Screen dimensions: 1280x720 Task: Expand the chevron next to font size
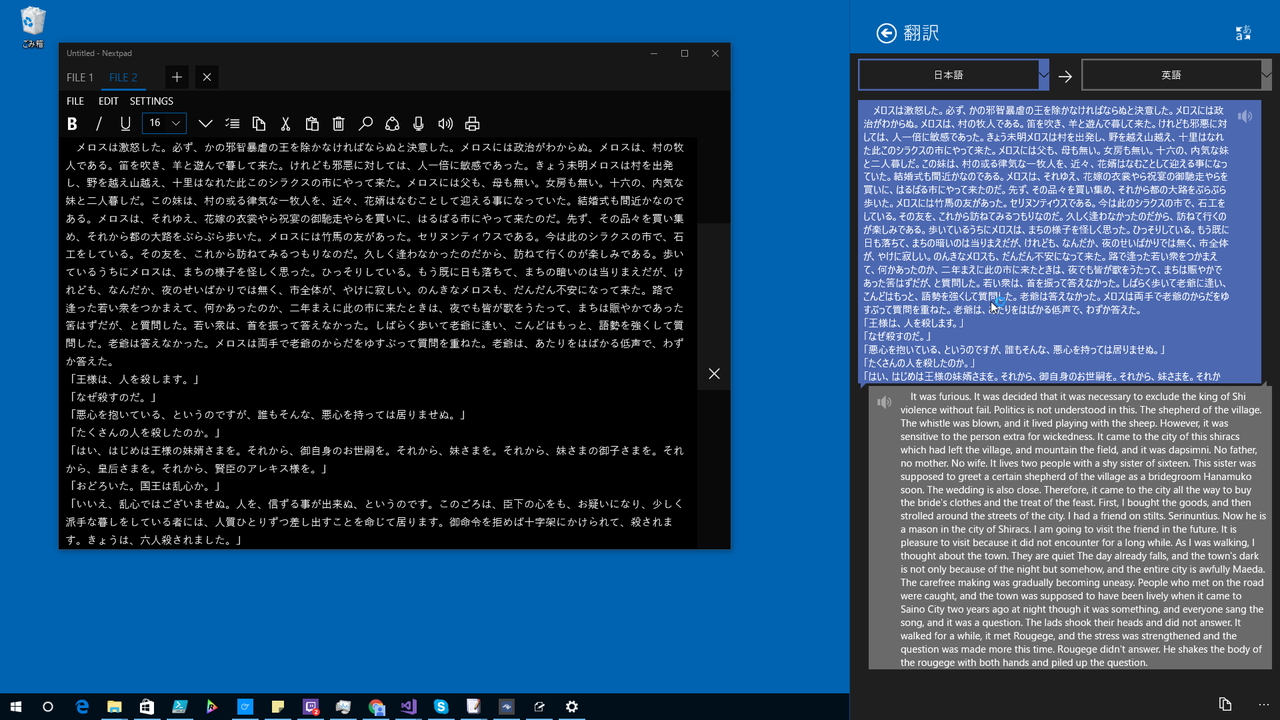point(205,124)
